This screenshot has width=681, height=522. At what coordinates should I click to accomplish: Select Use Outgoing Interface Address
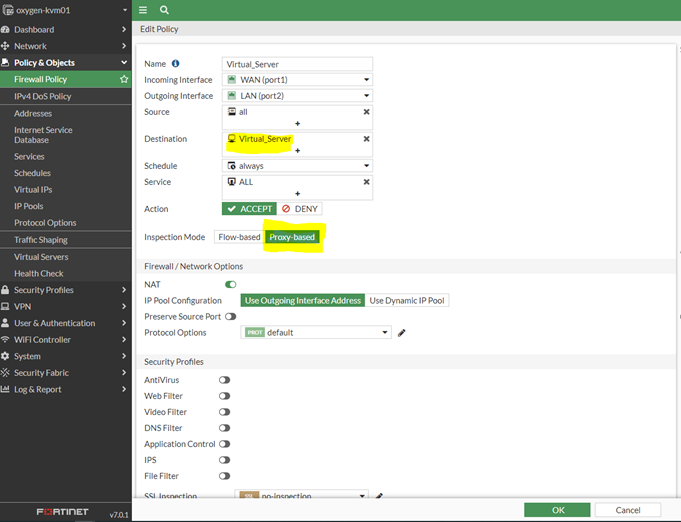click(x=303, y=301)
